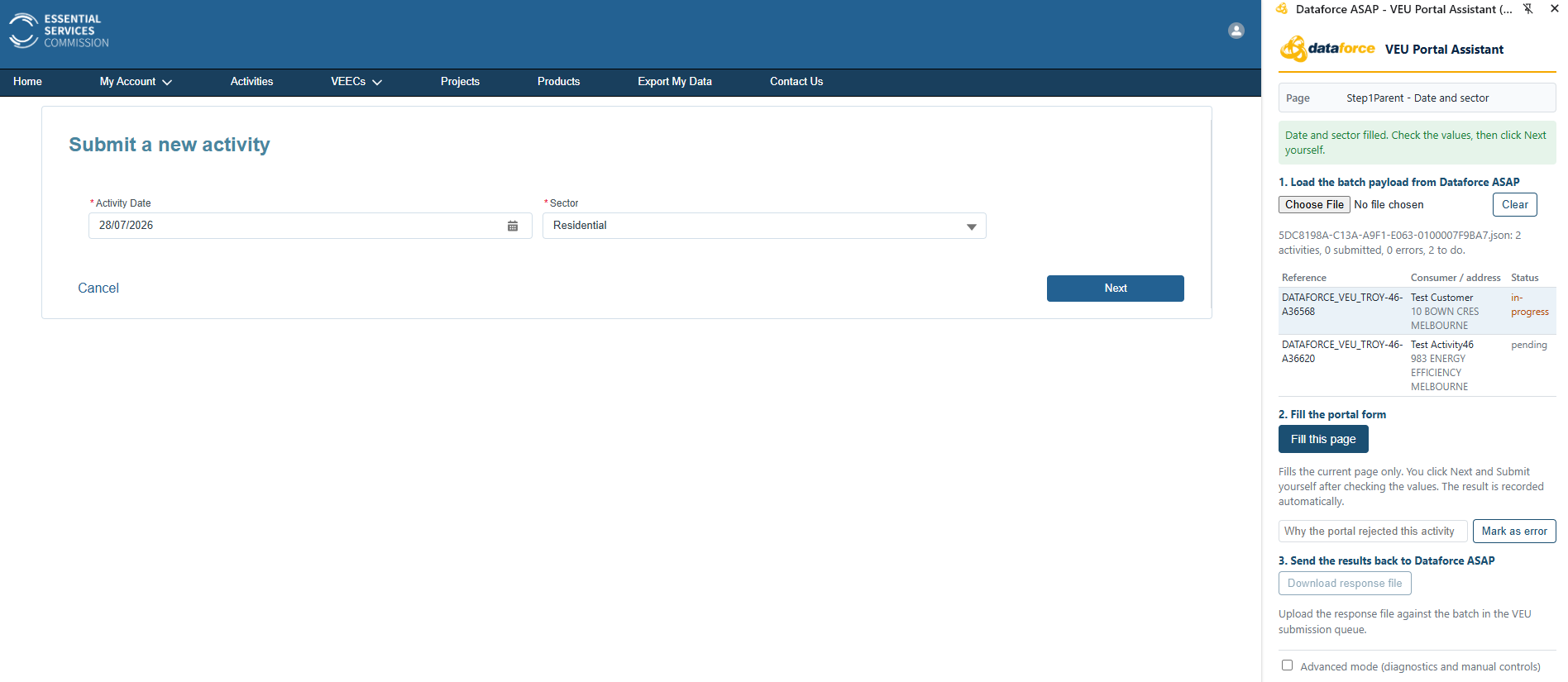This screenshot has width=1568, height=682.
Task: Click the Next button
Action: pos(1115,289)
